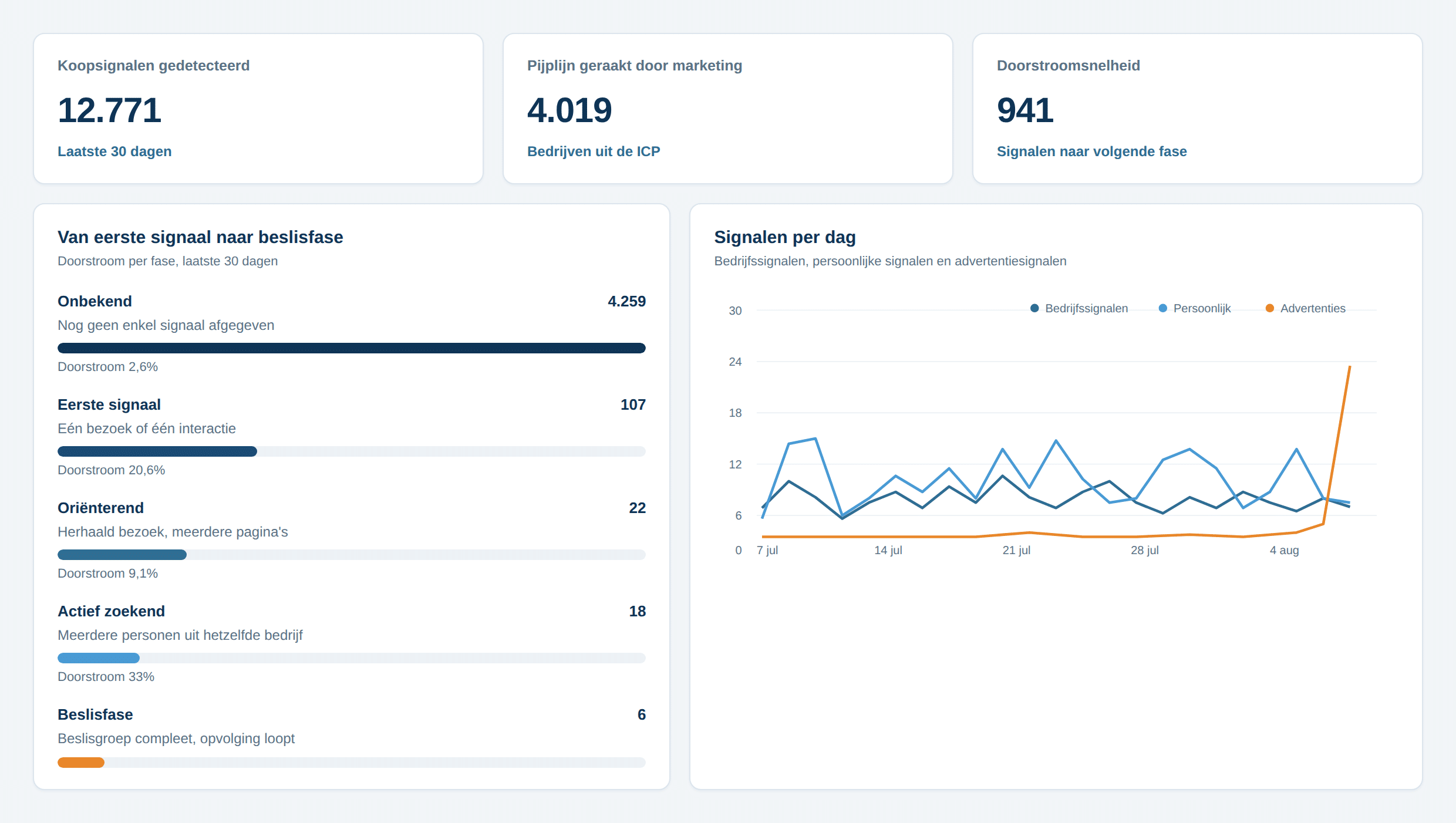This screenshot has width=1456, height=823.
Task: Toggle the Advertenties legend series
Action: pyautogui.click(x=1305, y=308)
